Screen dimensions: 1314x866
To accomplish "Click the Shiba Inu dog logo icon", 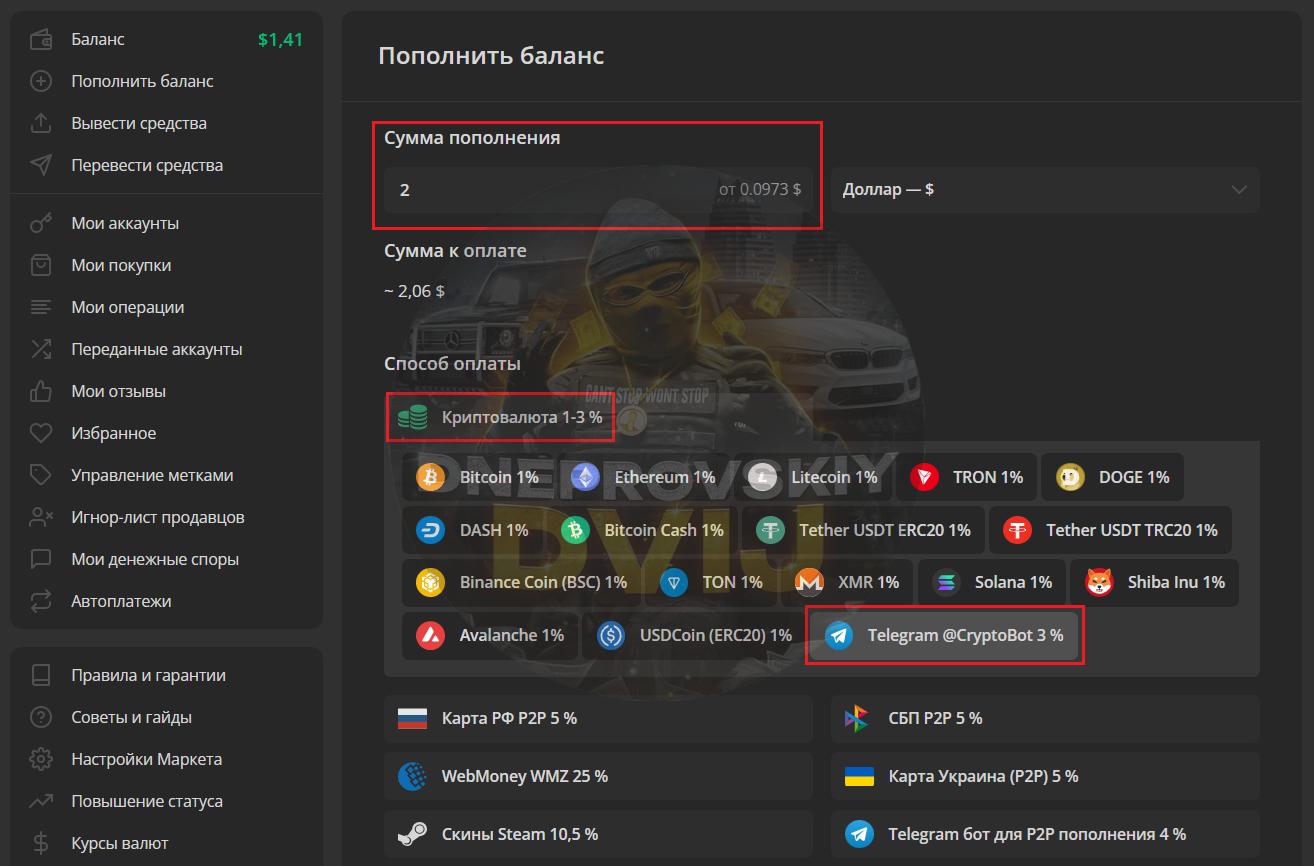I will click(x=1099, y=582).
